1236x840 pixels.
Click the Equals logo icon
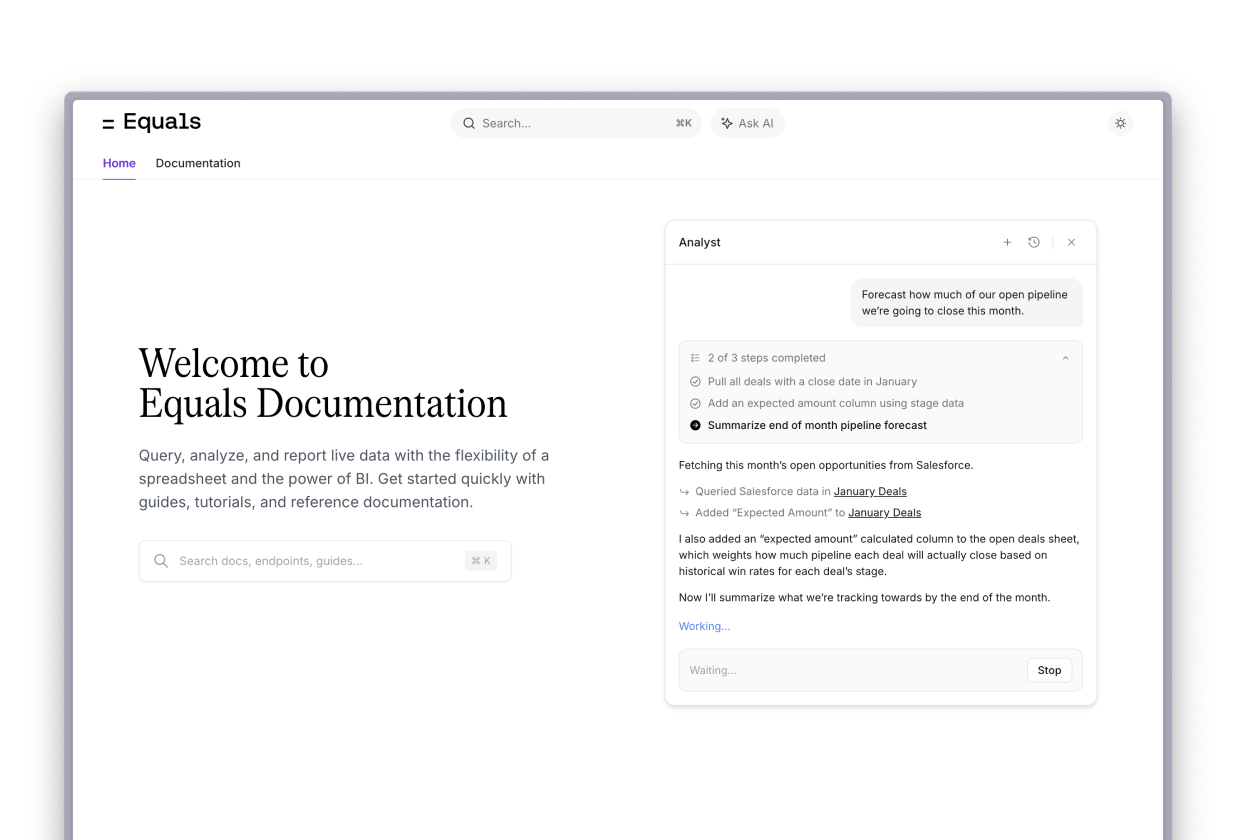pyautogui.click(x=107, y=122)
